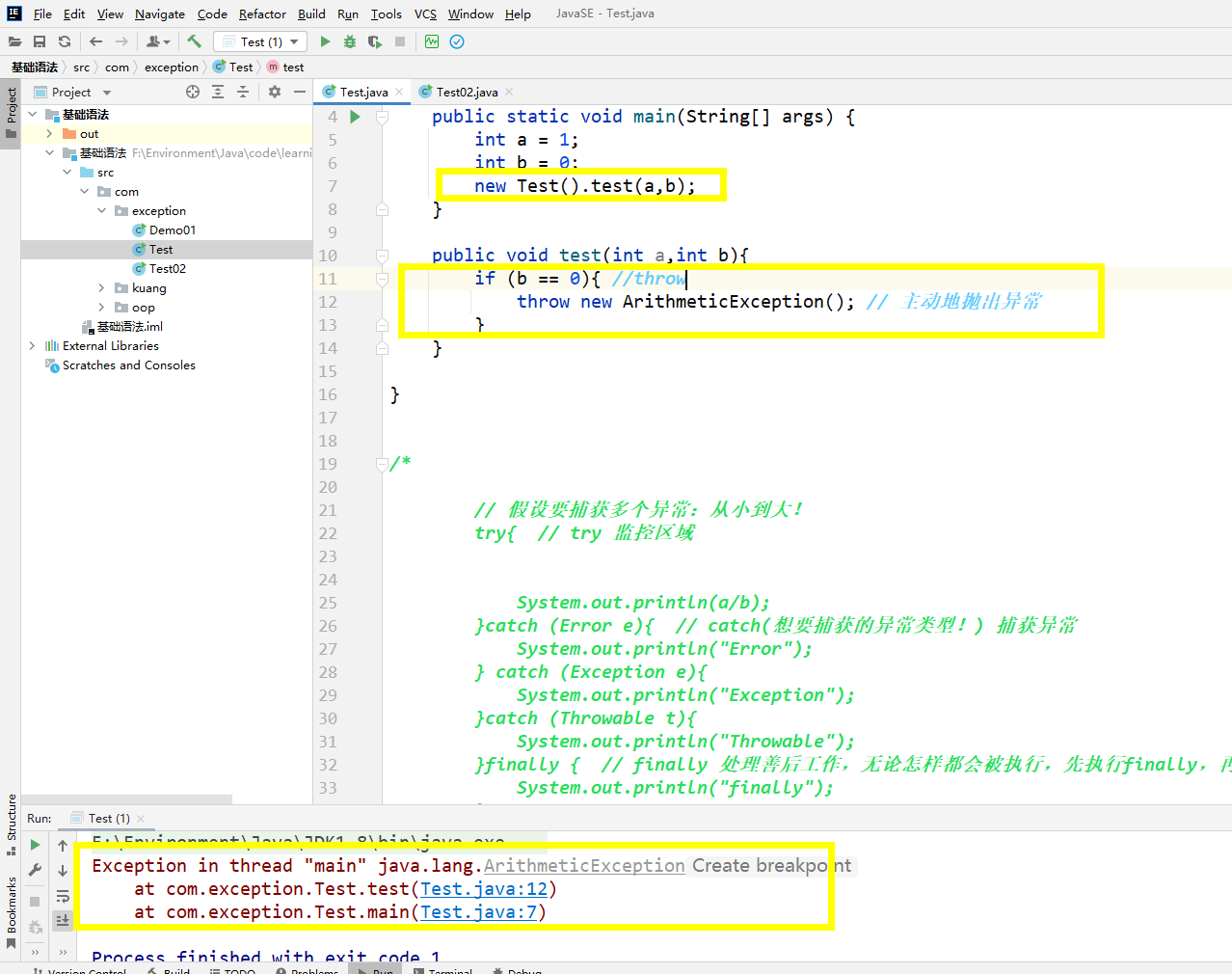
Task: Click the IntelliJ IDEA logo icon
Action: pos(14,14)
